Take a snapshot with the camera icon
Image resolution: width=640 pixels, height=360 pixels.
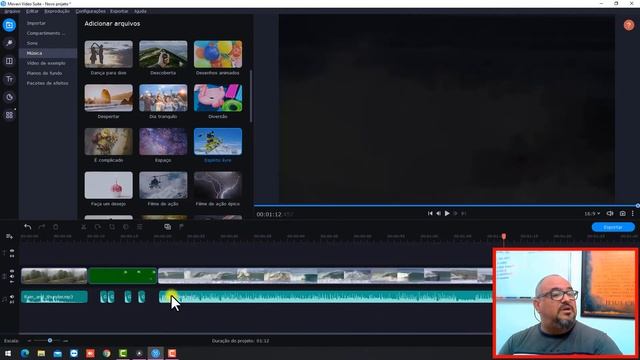[x=622, y=213]
